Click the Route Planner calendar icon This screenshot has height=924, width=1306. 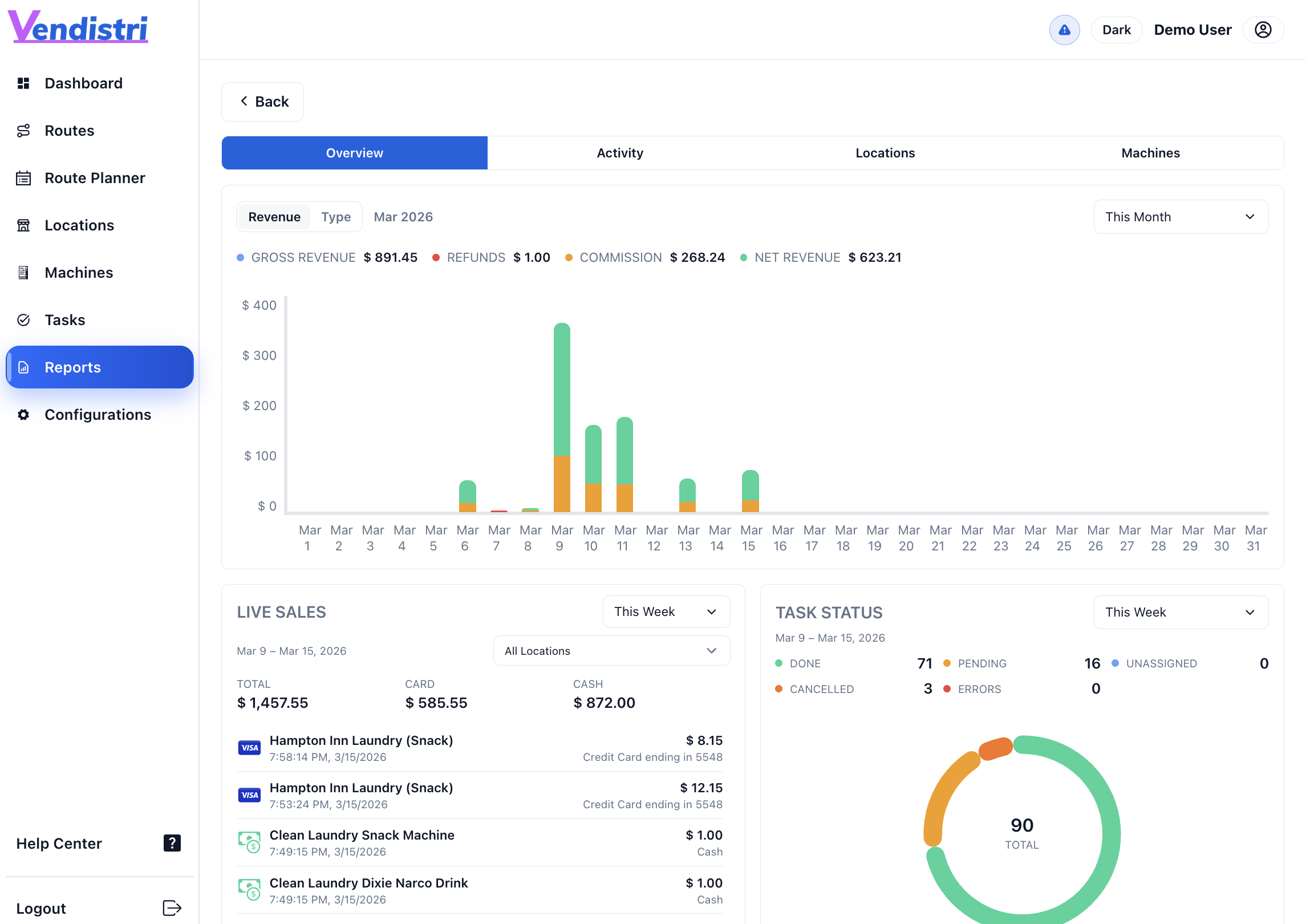coord(23,178)
